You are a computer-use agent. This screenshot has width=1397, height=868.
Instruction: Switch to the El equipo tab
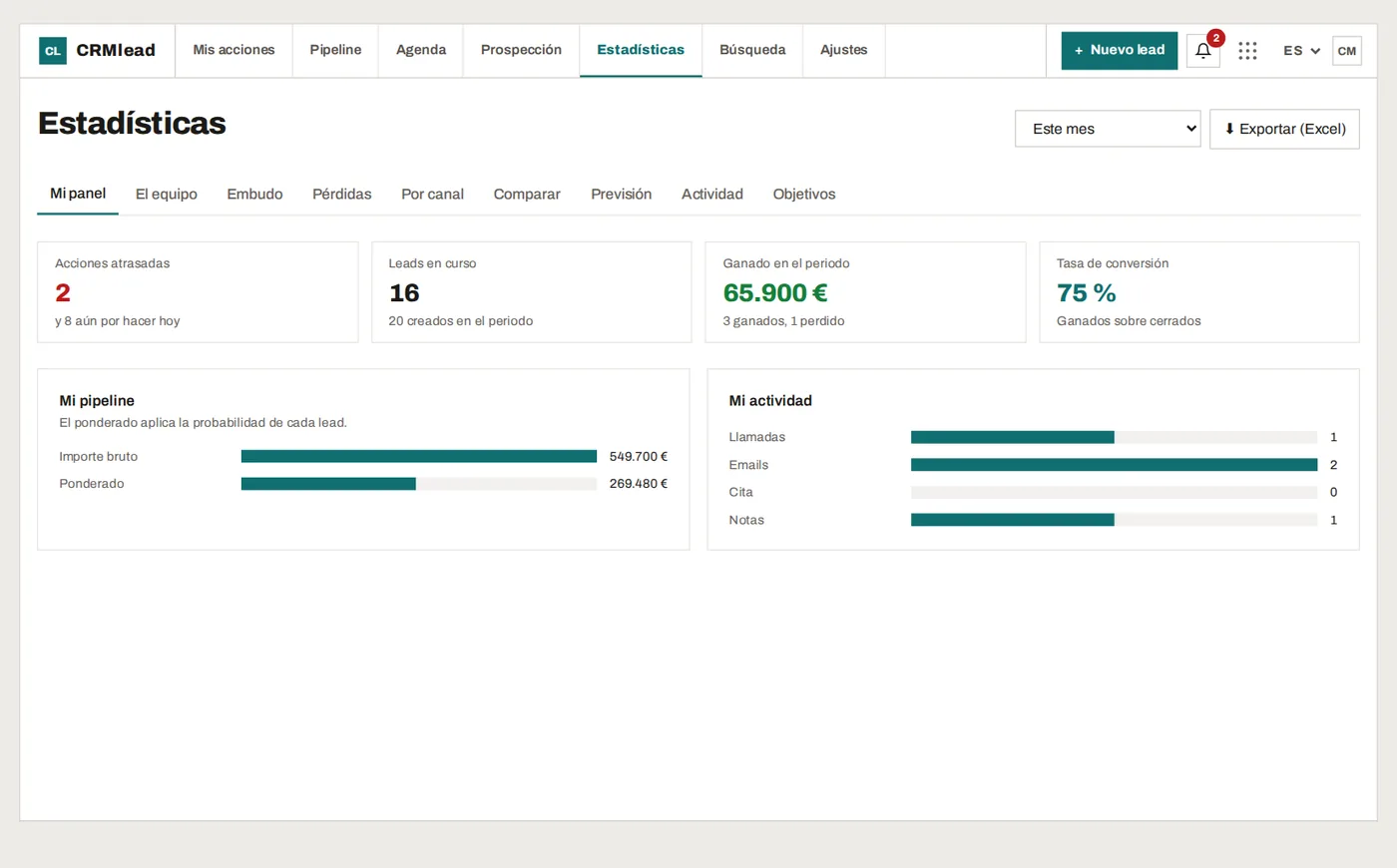(x=167, y=195)
